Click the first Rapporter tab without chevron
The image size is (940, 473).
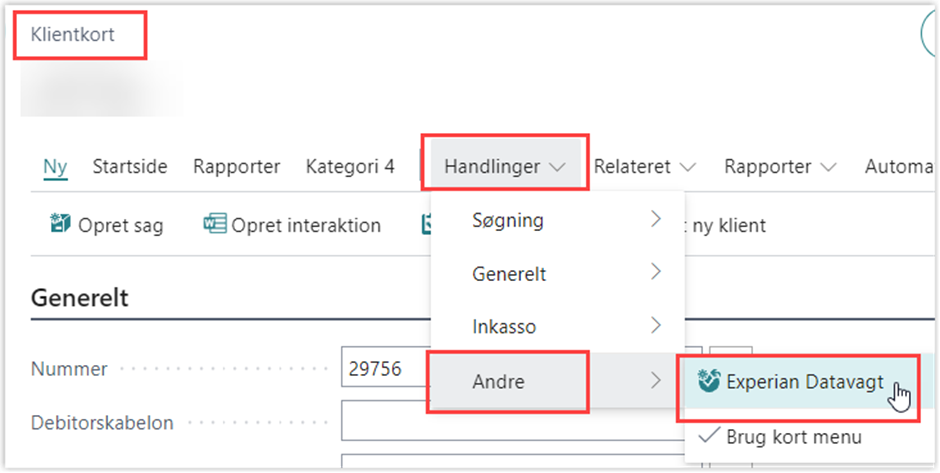coord(236,167)
